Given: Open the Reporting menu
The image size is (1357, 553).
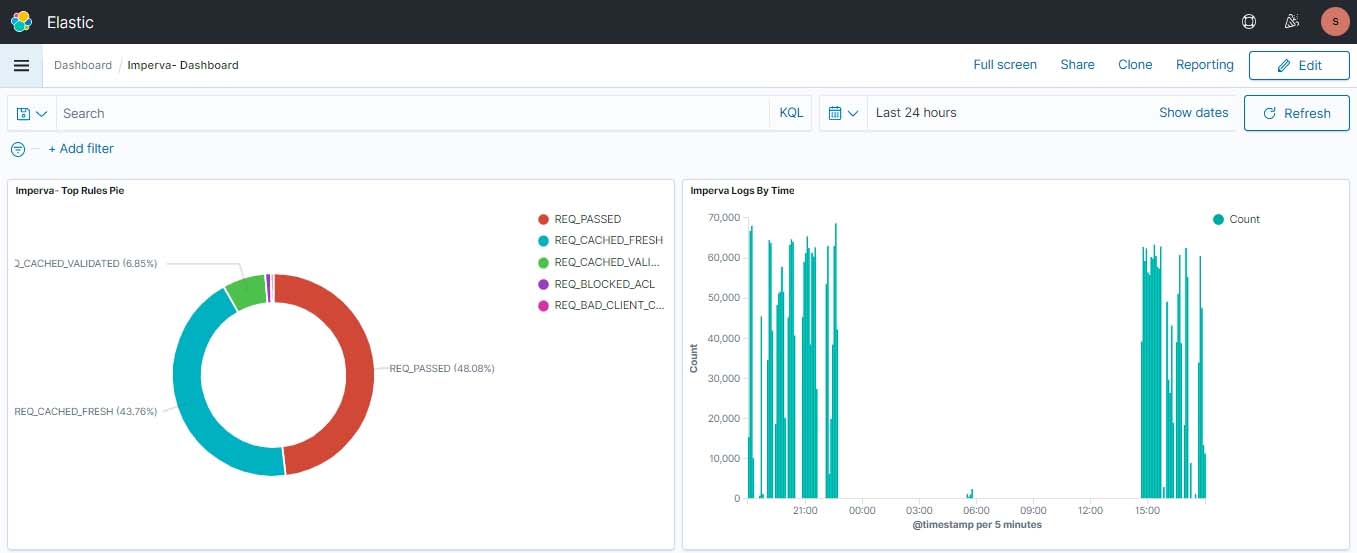Looking at the screenshot, I should click(1204, 65).
